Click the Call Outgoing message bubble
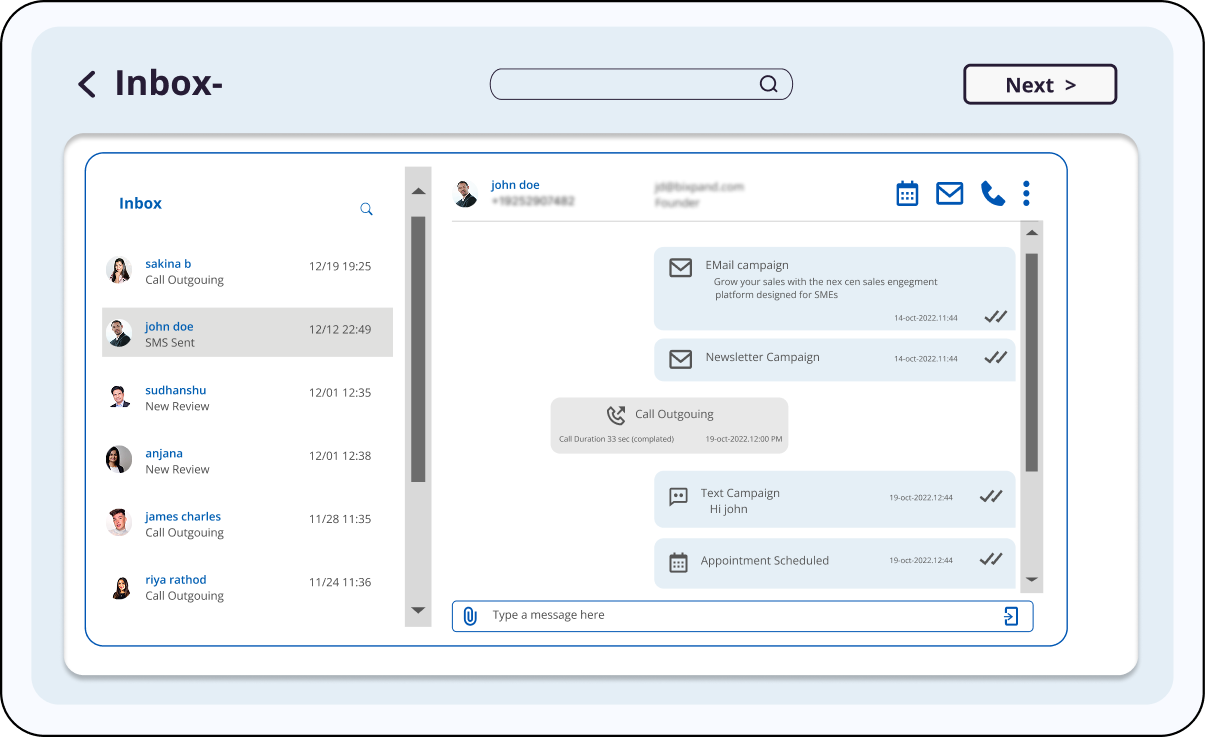The width and height of the screenshot is (1205, 737). (669, 425)
